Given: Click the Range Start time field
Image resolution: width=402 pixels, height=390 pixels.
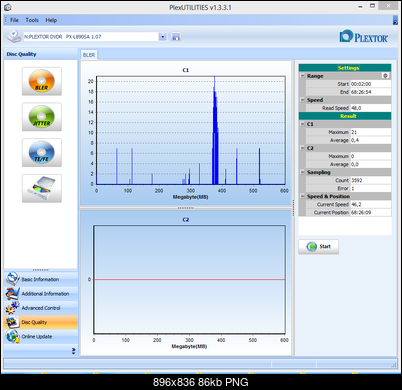Looking at the screenshot, I should [x=371, y=84].
